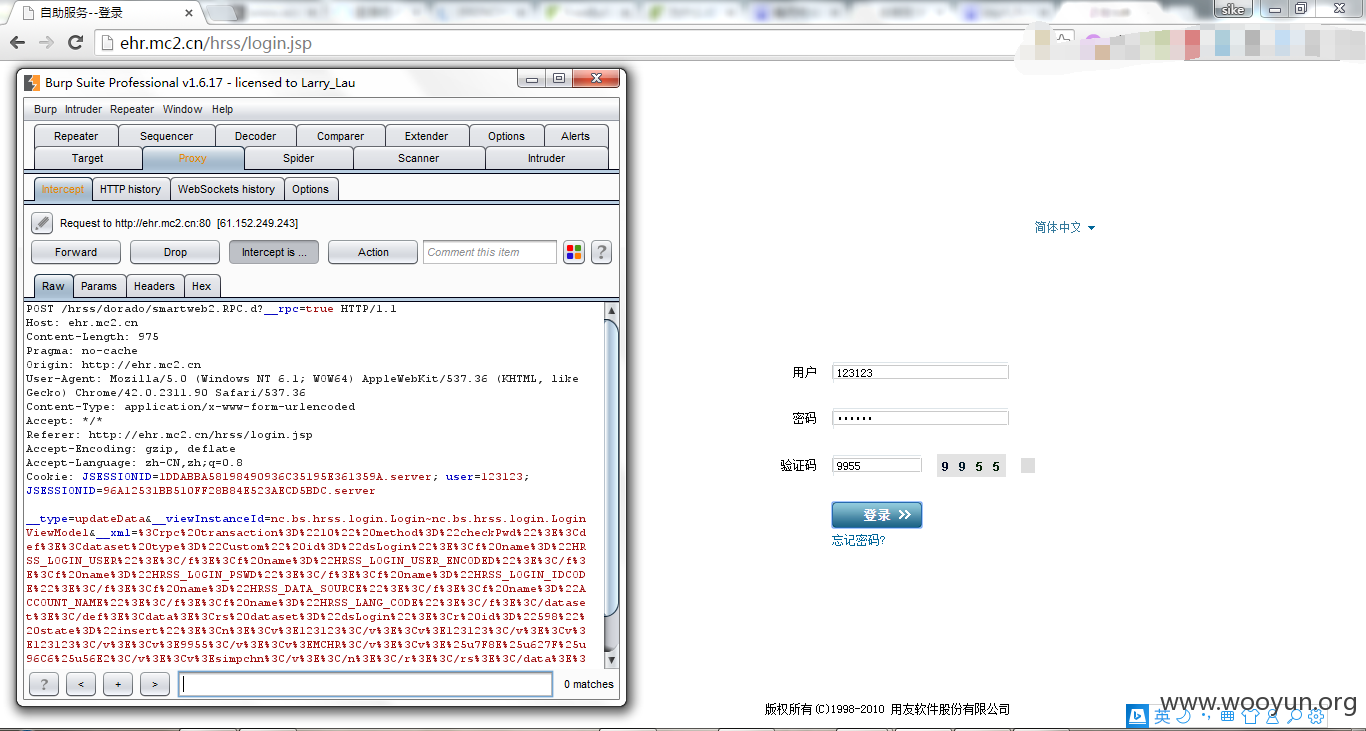This screenshot has height=731, width=1366.
Task: Click the Bing icon in the IME toolbar
Action: [1138, 716]
